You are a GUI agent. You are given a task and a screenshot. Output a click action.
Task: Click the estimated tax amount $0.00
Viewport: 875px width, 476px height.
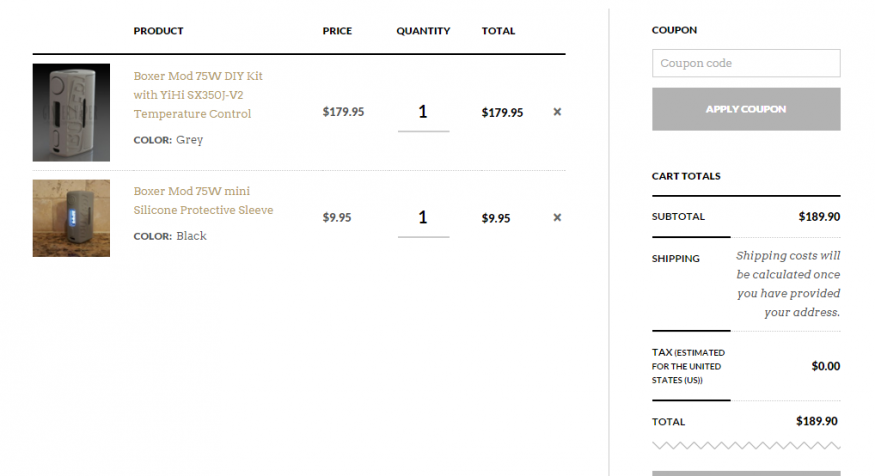pos(826,366)
